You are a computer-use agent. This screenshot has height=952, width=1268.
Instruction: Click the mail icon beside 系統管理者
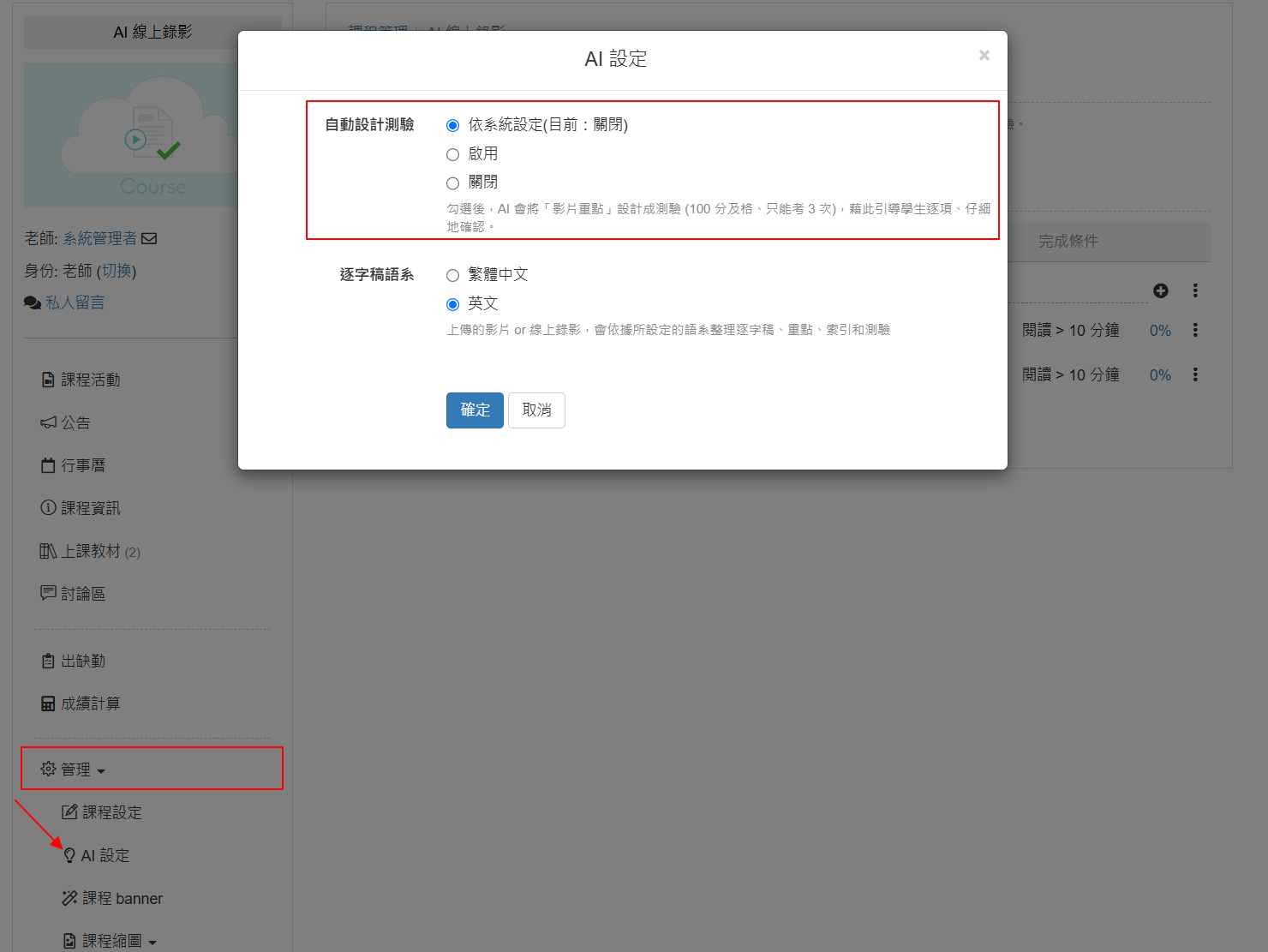(x=149, y=238)
